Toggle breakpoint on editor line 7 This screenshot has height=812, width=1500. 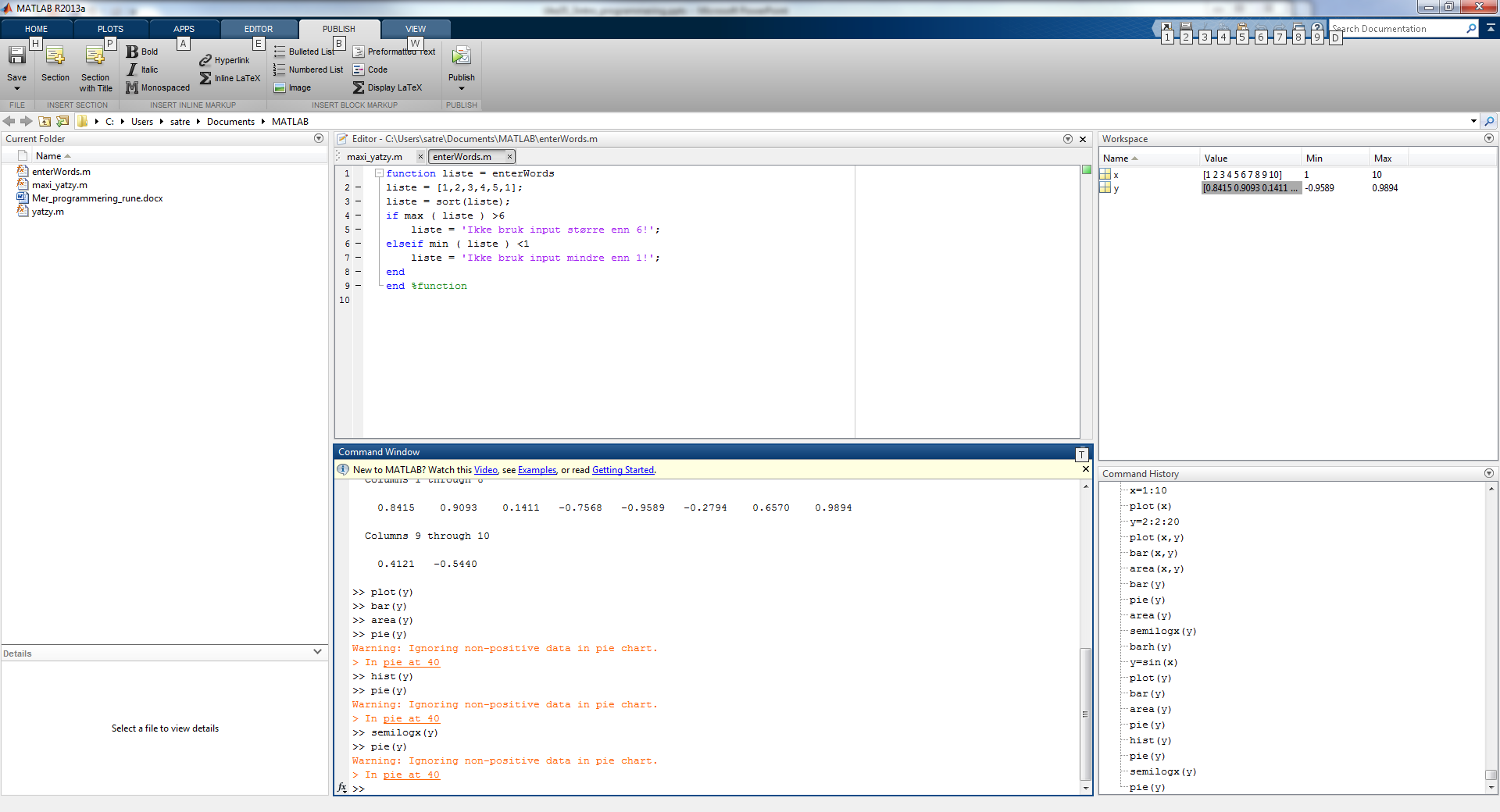click(x=359, y=258)
